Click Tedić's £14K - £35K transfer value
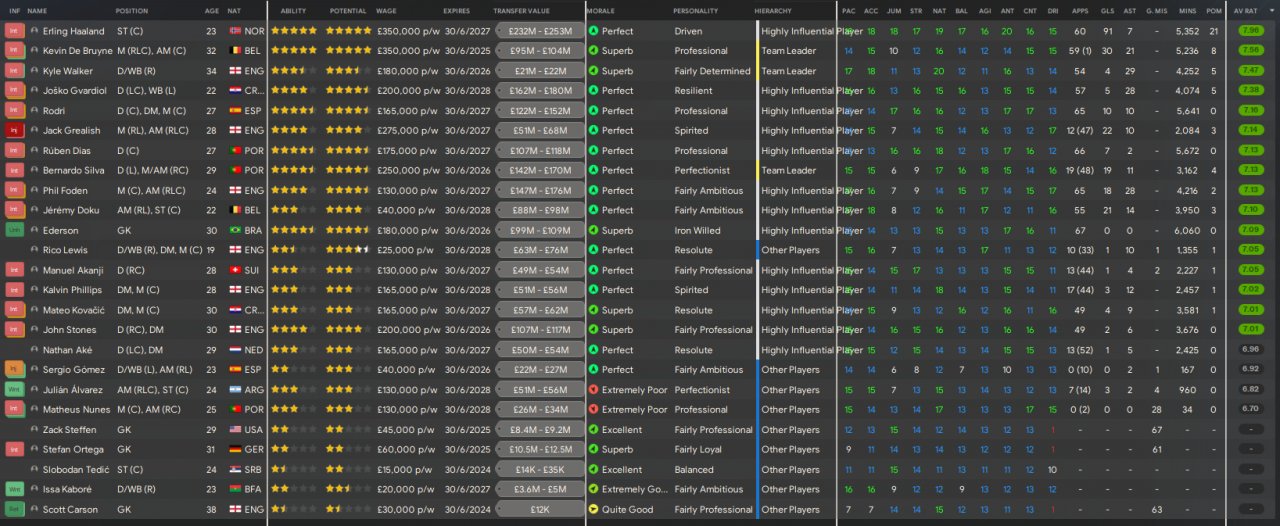Screen dimensions: 1280x526 click(x=540, y=469)
